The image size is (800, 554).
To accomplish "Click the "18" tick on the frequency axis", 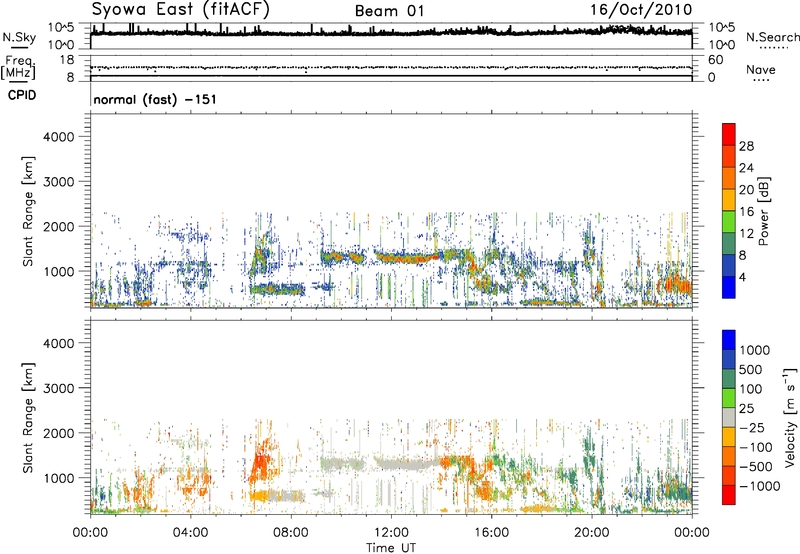I will point(67,60).
